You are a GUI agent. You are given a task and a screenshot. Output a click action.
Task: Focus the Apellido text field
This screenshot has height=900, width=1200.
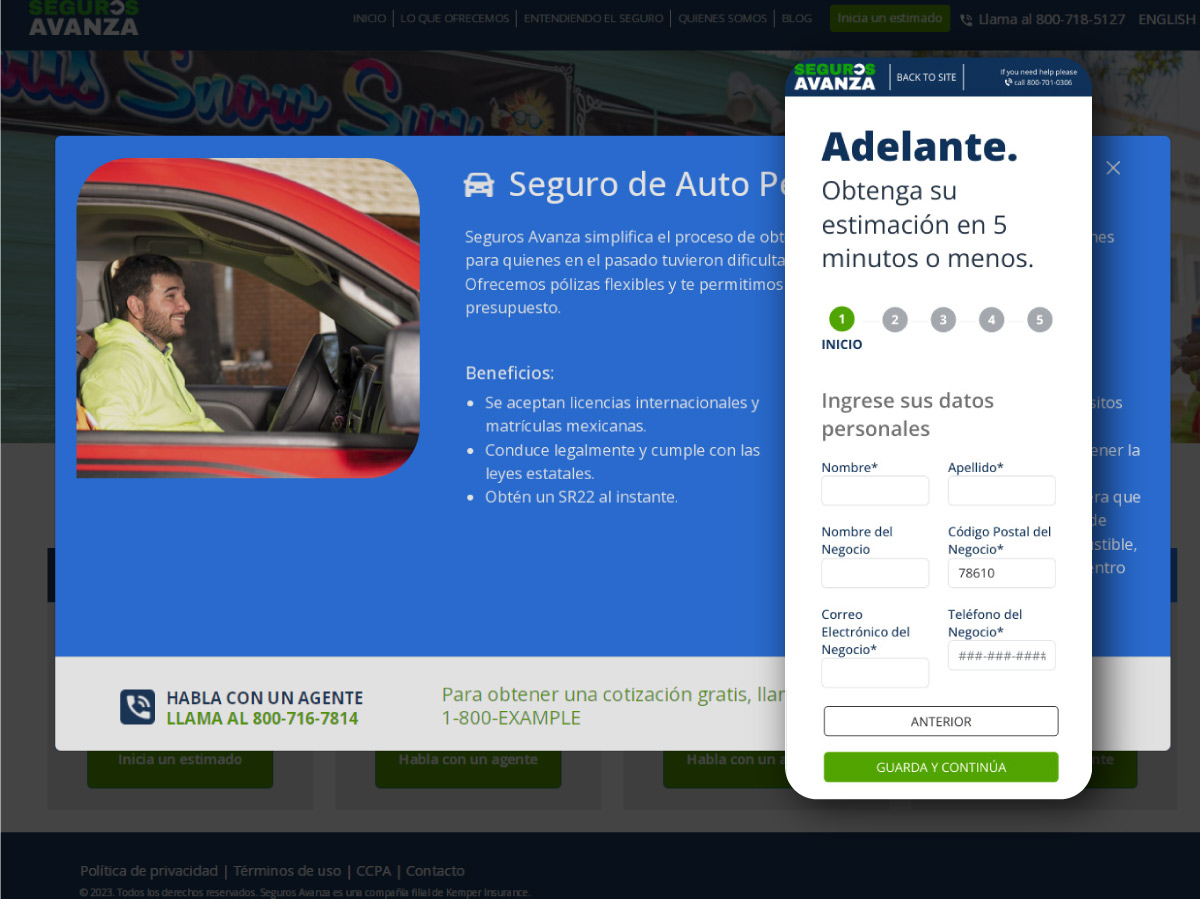[1001, 491]
